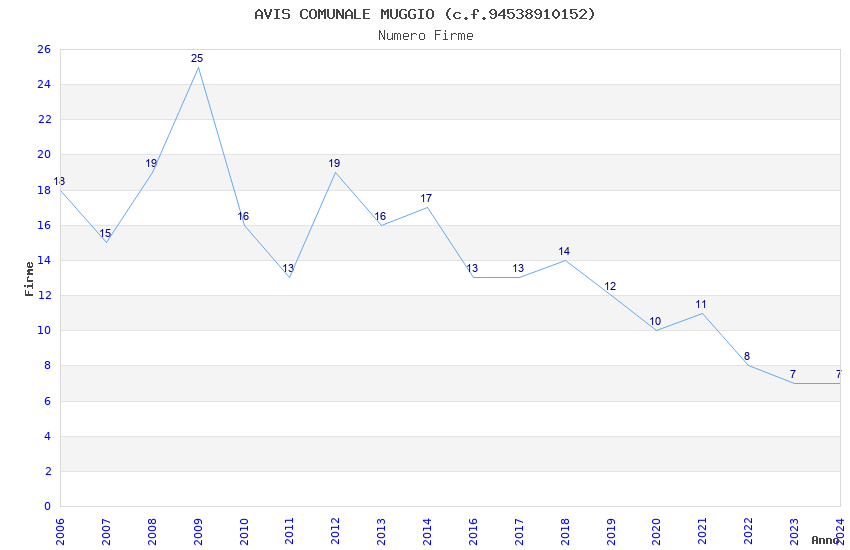Click the y-axis tick label 22
The height and width of the screenshot is (550, 850).
pyautogui.click(x=44, y=120)
